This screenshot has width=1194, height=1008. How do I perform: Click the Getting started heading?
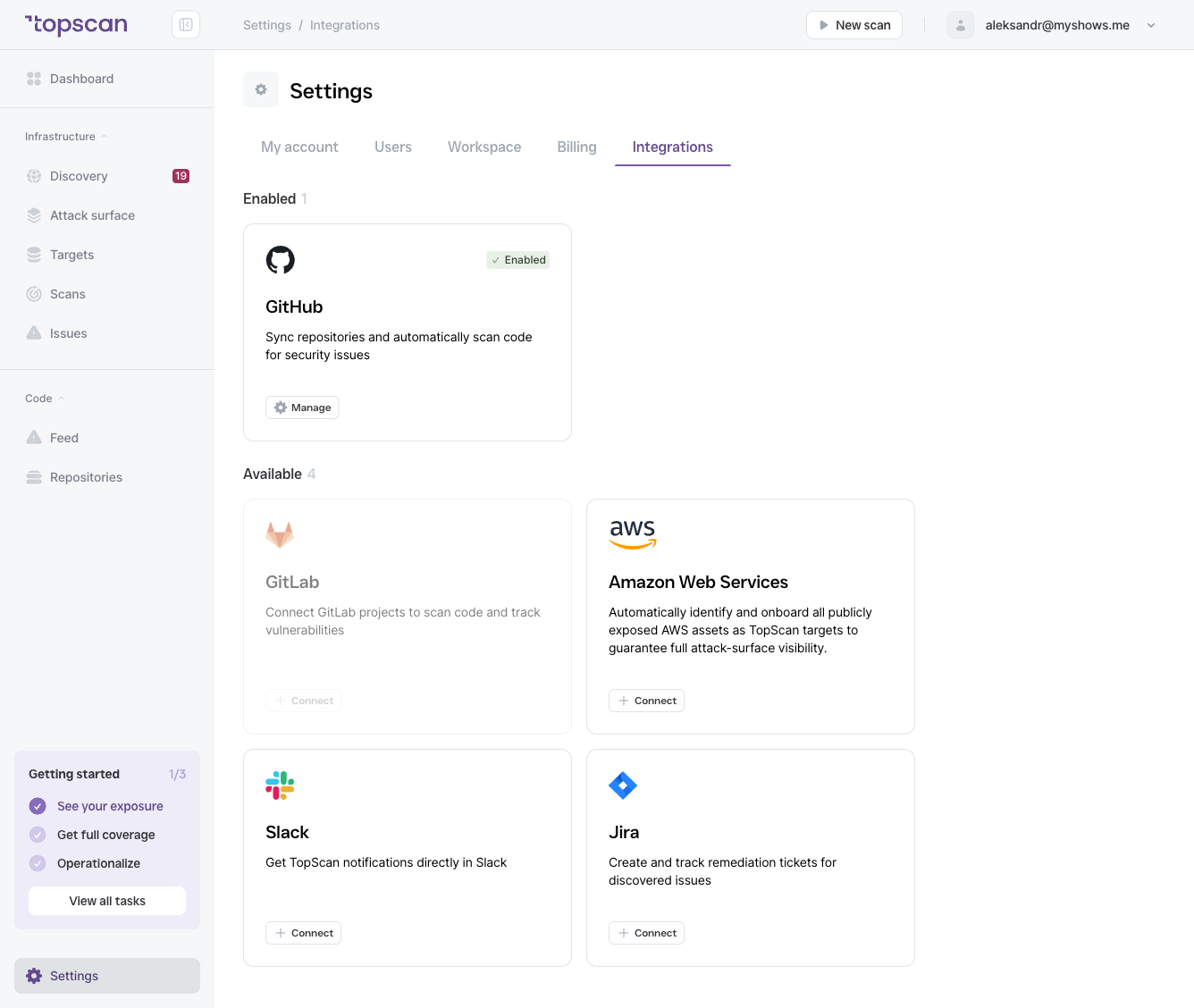74,774
